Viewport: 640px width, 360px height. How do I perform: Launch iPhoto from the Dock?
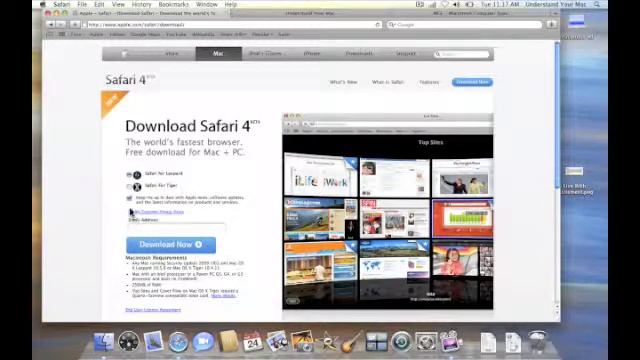tap(302, 341)
